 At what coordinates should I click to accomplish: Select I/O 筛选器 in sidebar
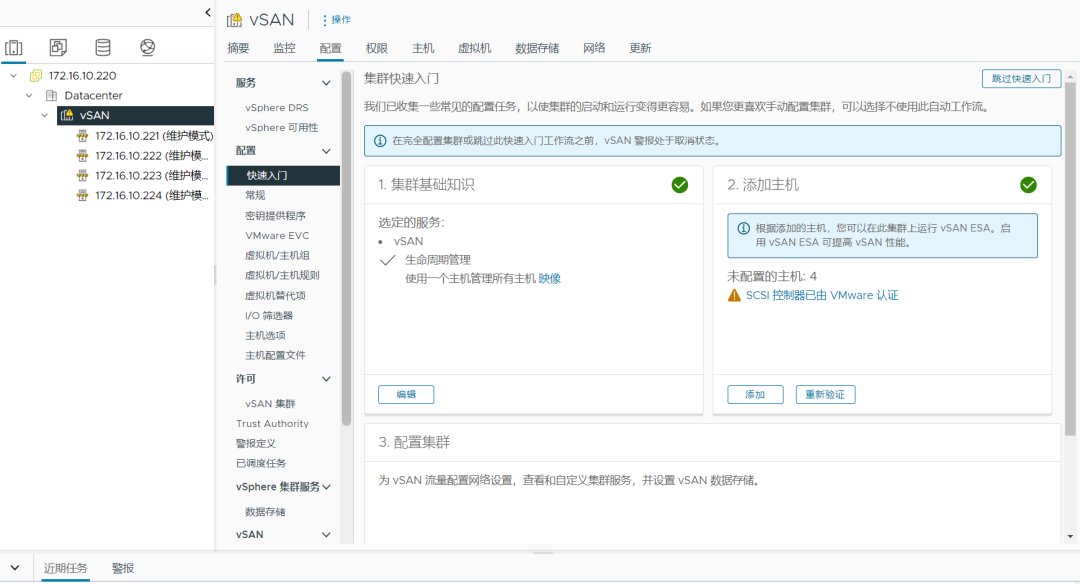coord(269,315)
